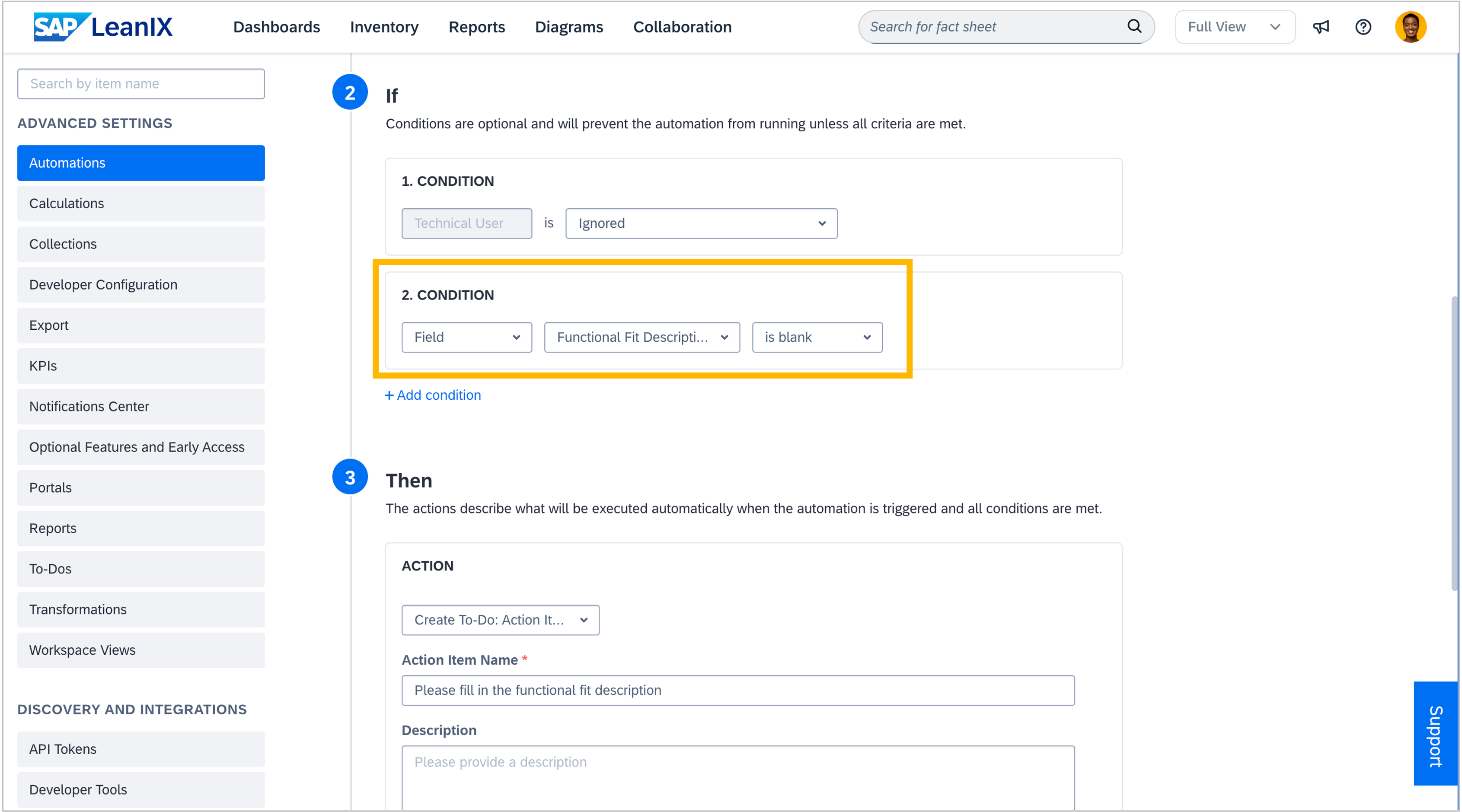
Task: Open the Collaboration menu
Action: (682, 27)
